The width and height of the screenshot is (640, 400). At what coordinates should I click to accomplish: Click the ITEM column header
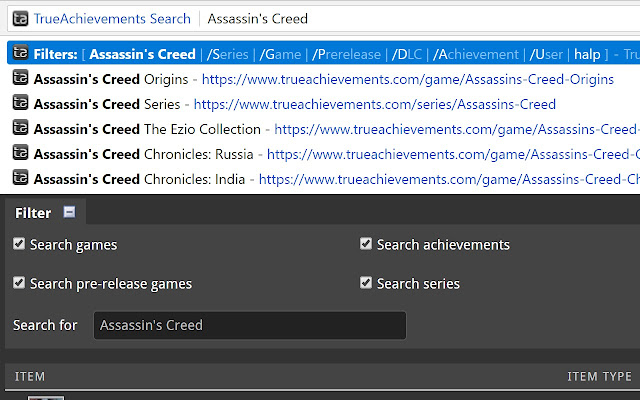30,376
